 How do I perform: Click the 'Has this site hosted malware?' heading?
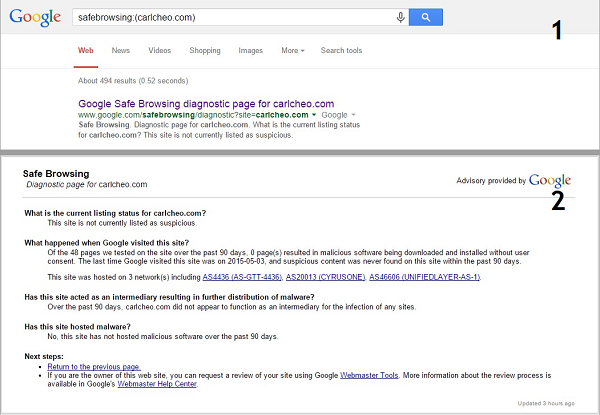(78, 327)
